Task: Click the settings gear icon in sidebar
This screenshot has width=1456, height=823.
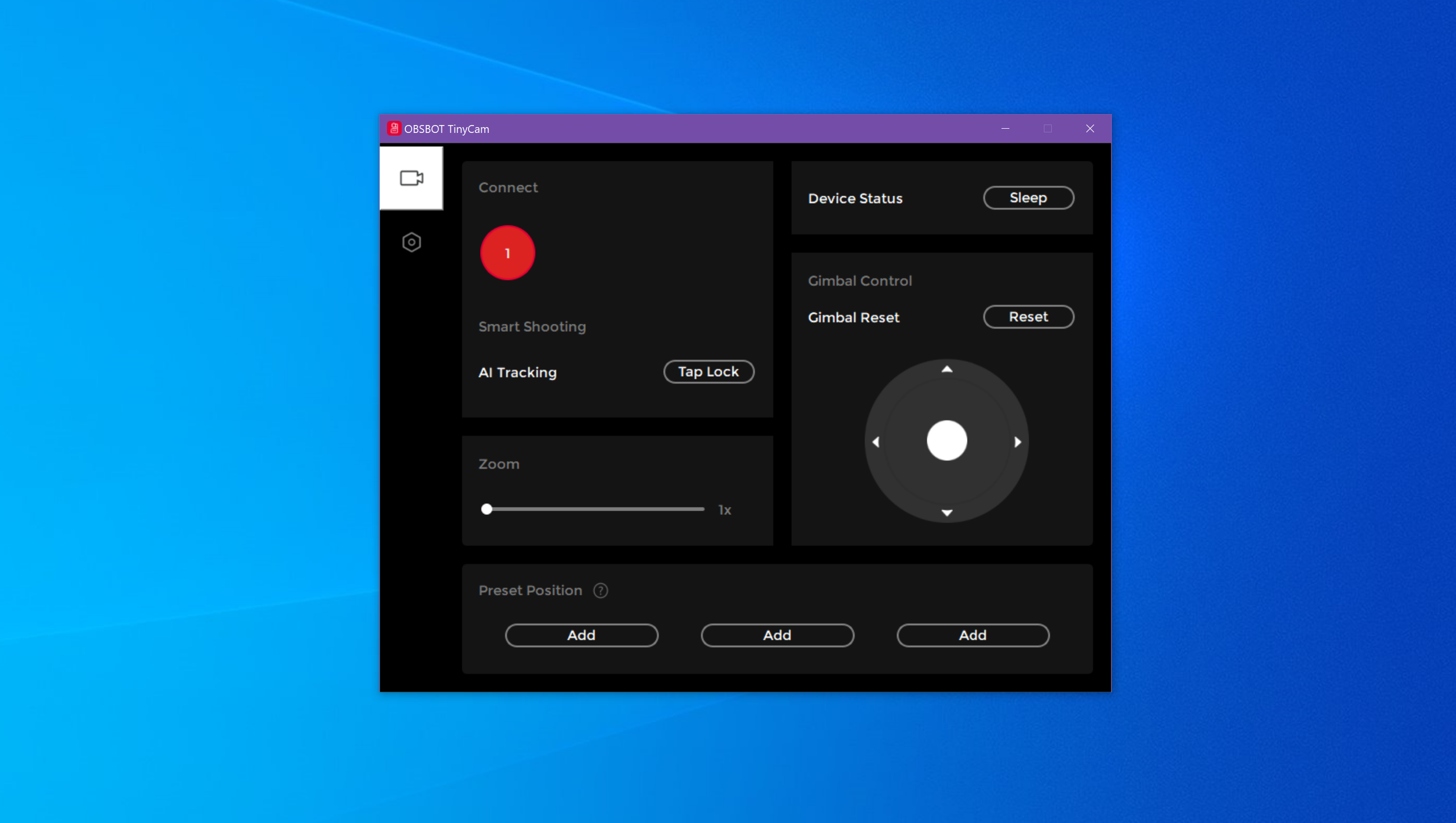Action: pyautogui.click(x=411, y=242)
